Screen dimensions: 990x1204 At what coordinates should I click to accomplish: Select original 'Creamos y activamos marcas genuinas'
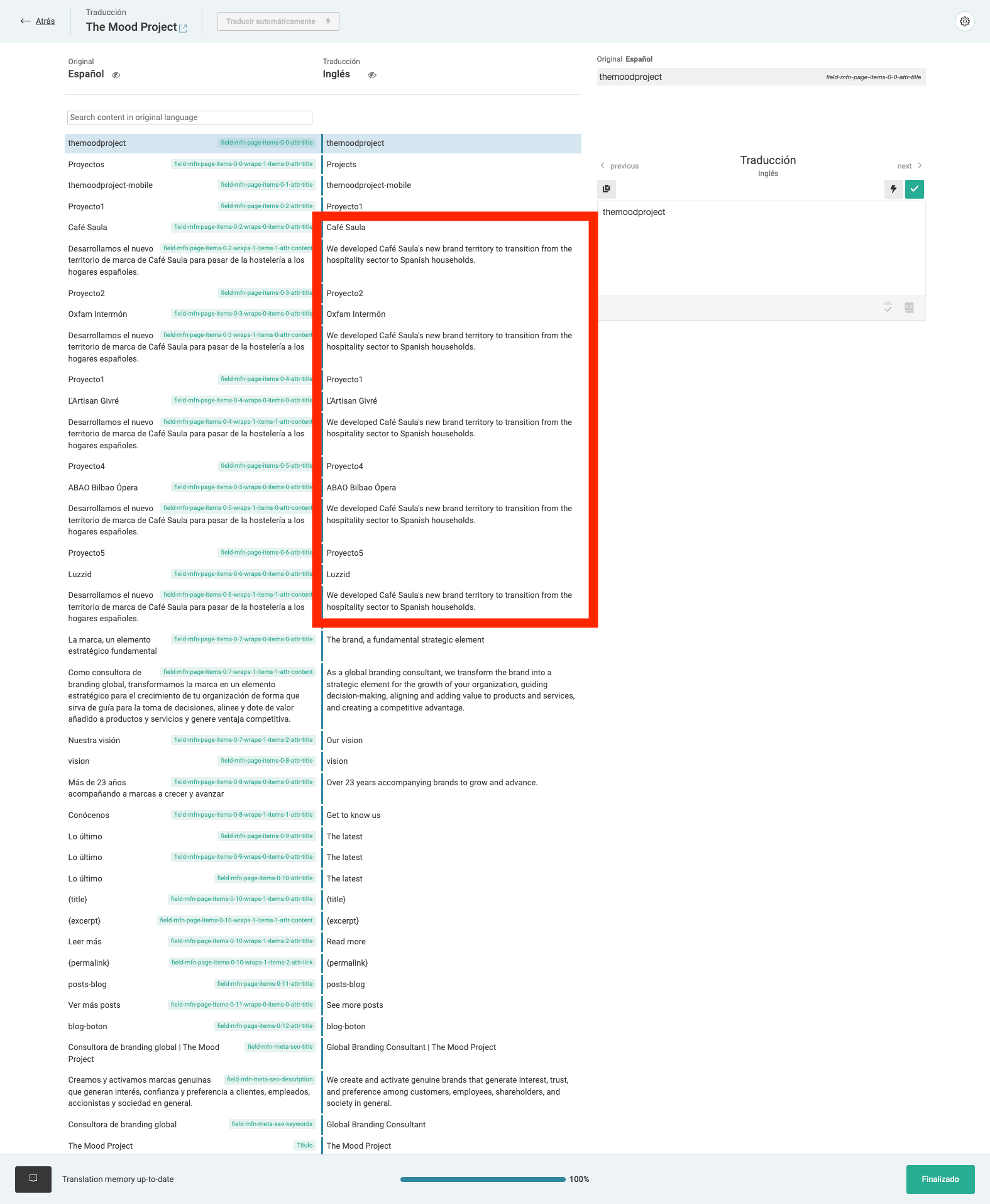coord(192,1091)
